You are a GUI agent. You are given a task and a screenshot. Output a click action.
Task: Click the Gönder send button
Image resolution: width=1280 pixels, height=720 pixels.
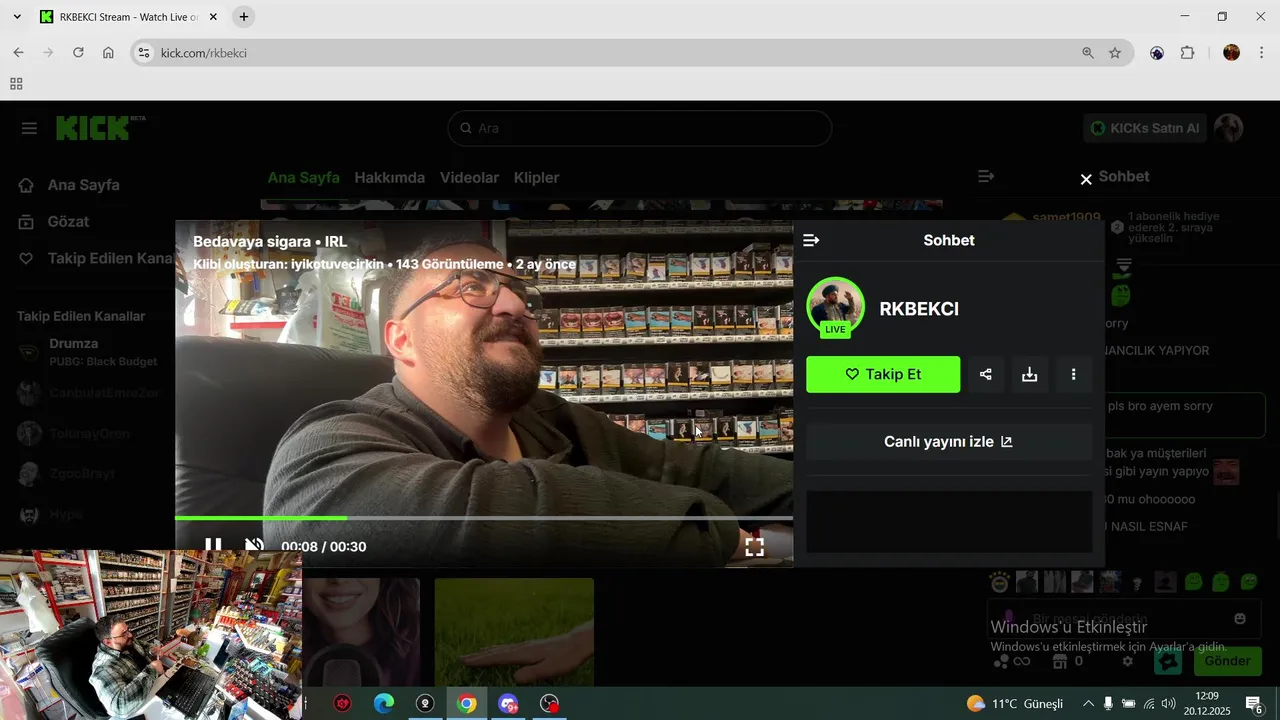[x=1227, y=661]
